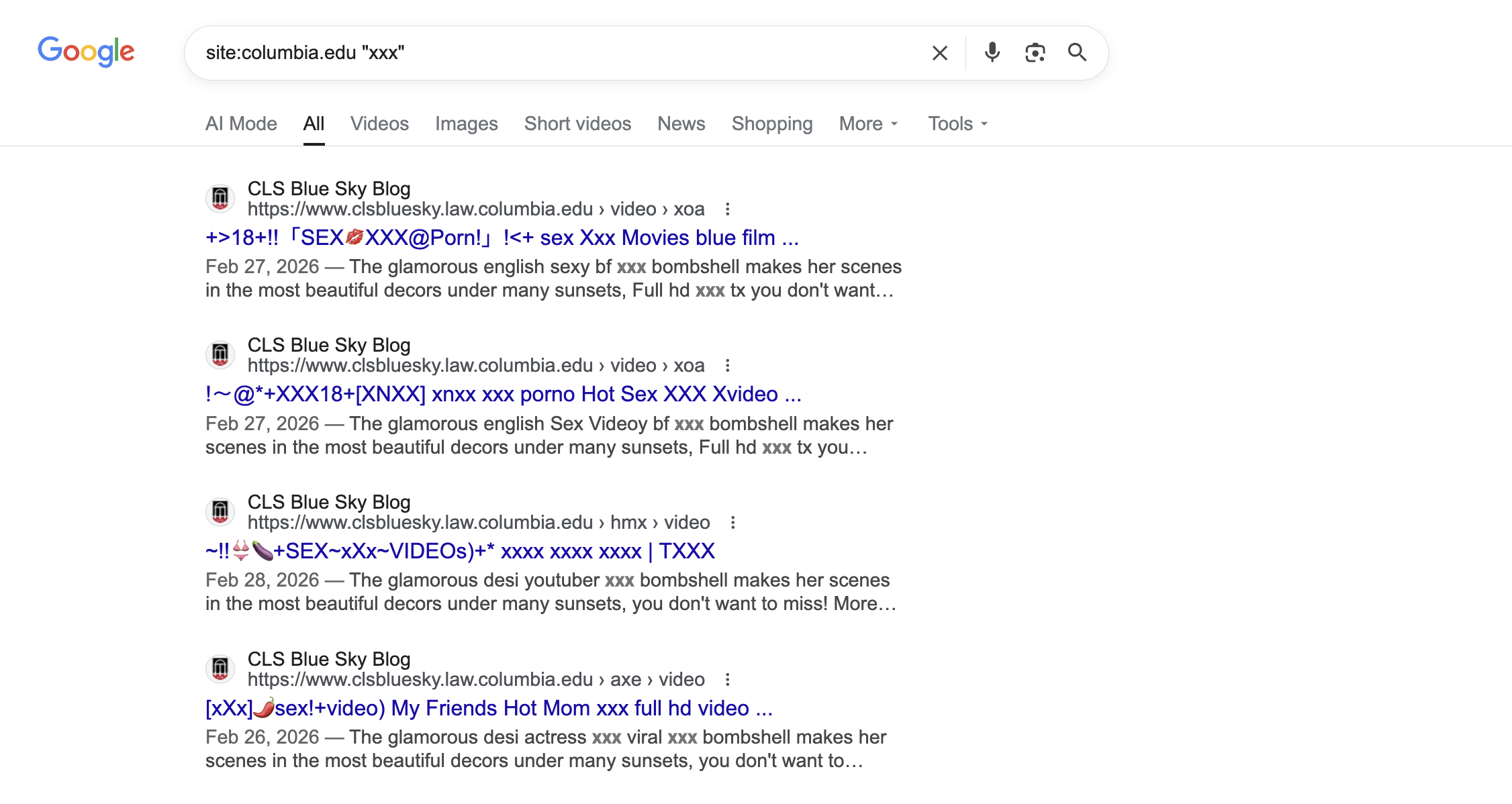Clear the search box with the X icon

pyautogui.click(x=939, y=53)
